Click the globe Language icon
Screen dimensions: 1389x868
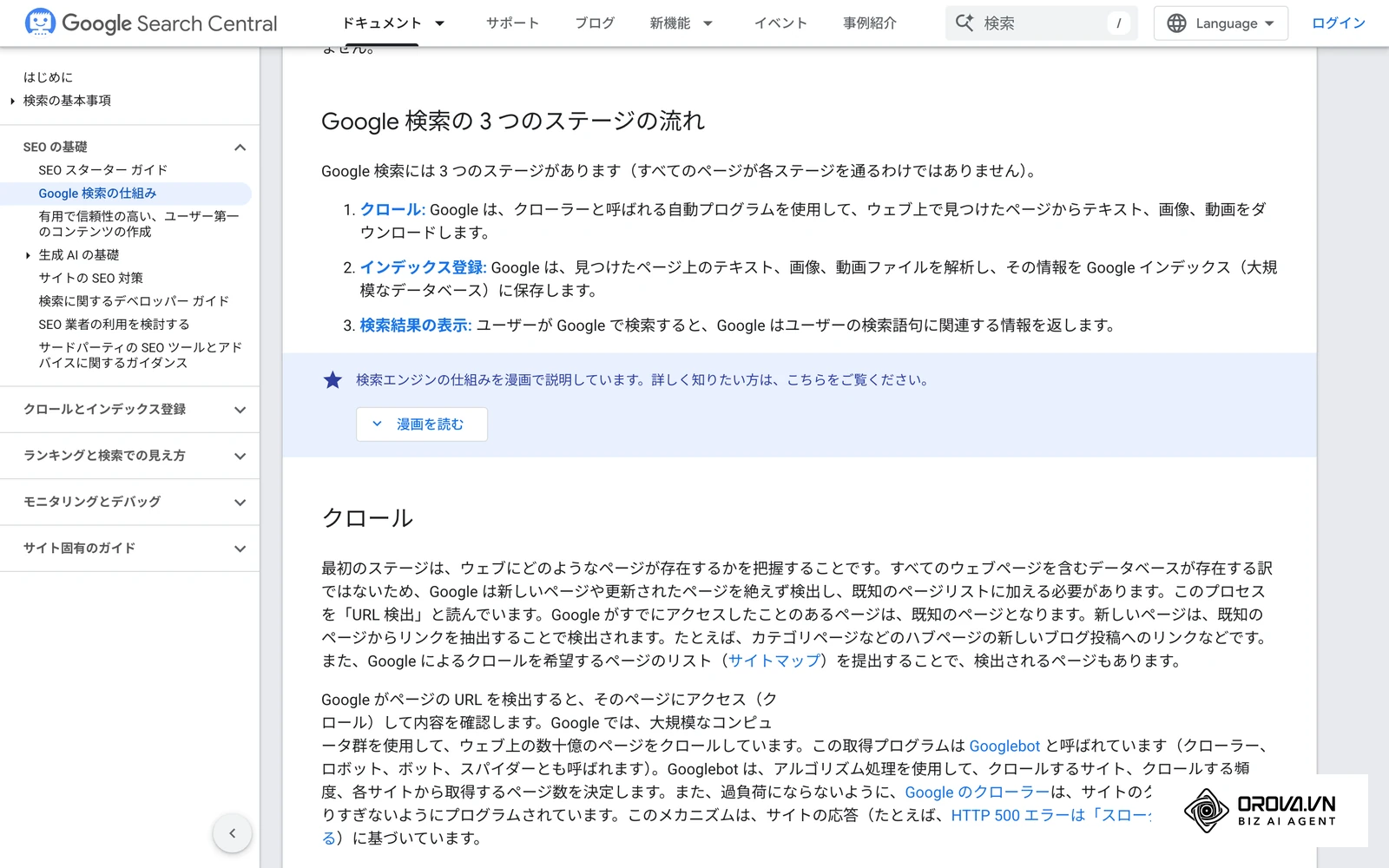(x=1176, y=23)
